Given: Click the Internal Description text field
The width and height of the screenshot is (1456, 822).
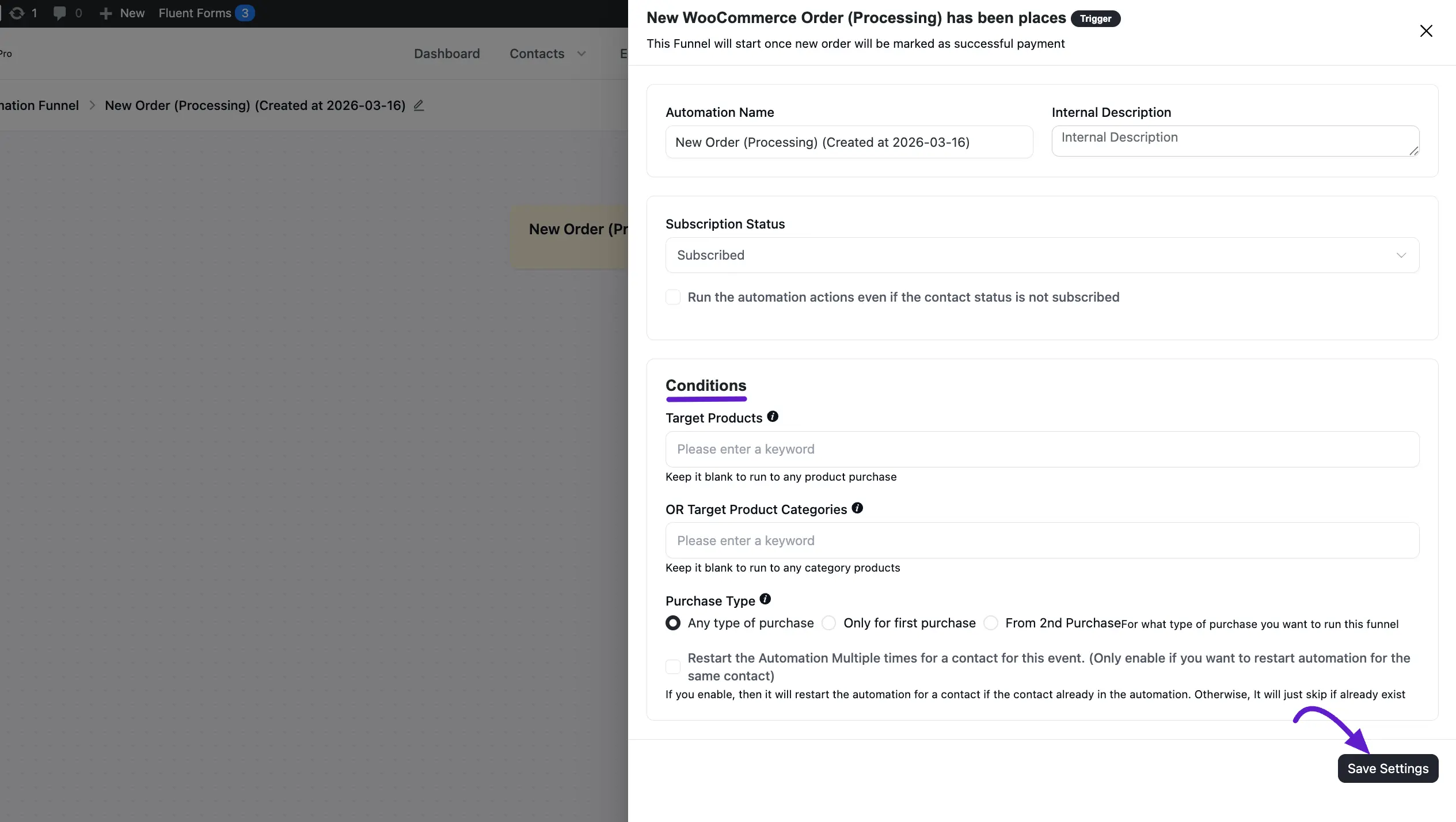Looking at the screenshot, I should pos(1235,141).
